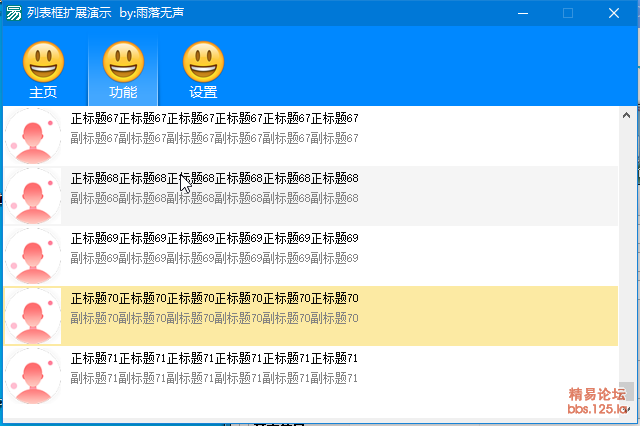Open the 设置 tab
The height and width of the screenshot is (426, 640).
point(203,71)
